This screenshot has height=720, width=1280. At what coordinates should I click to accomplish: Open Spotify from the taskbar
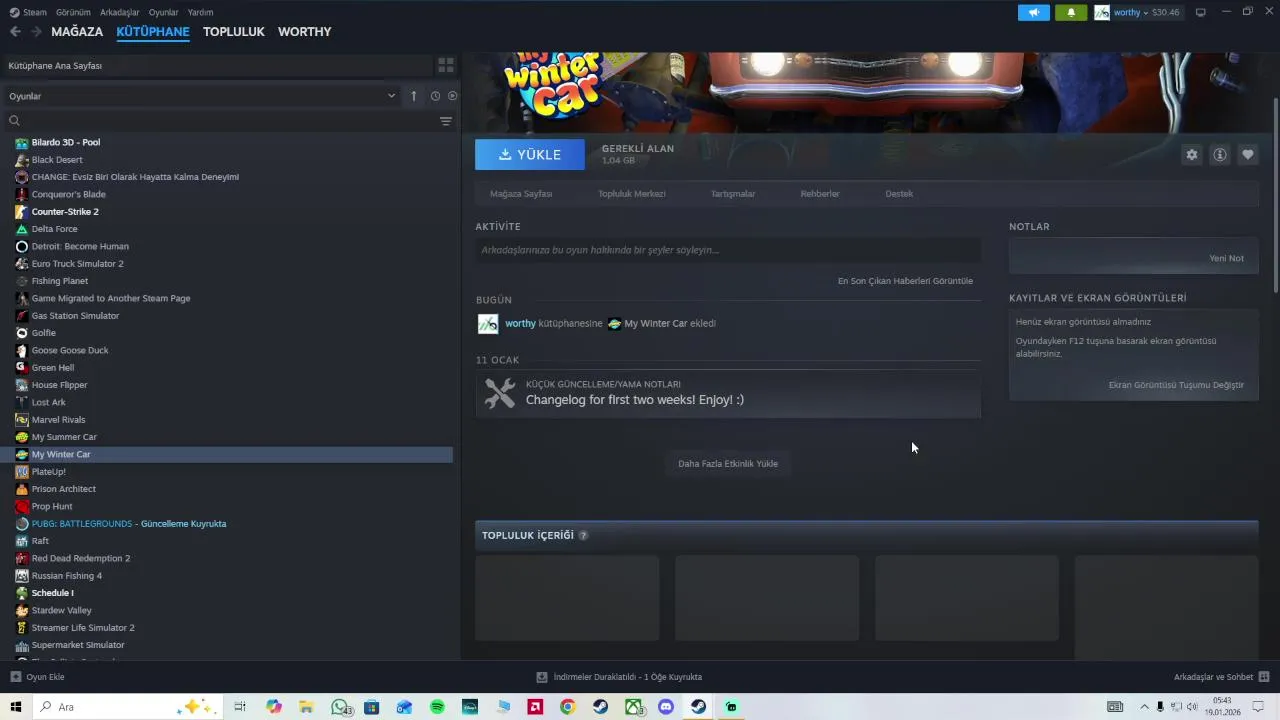(x=437, y=707)
